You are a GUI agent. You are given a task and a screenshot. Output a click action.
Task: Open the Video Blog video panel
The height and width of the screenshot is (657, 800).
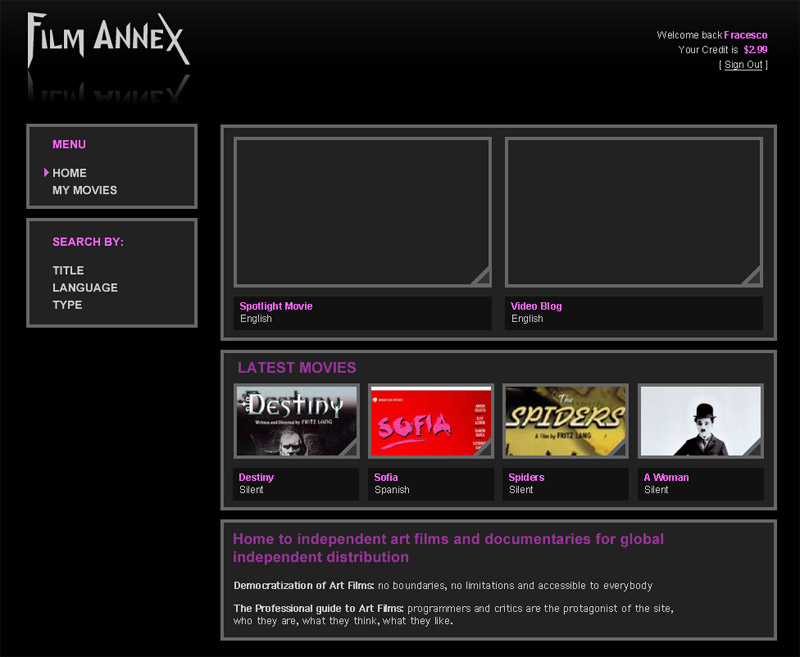(x=634, y=212)
